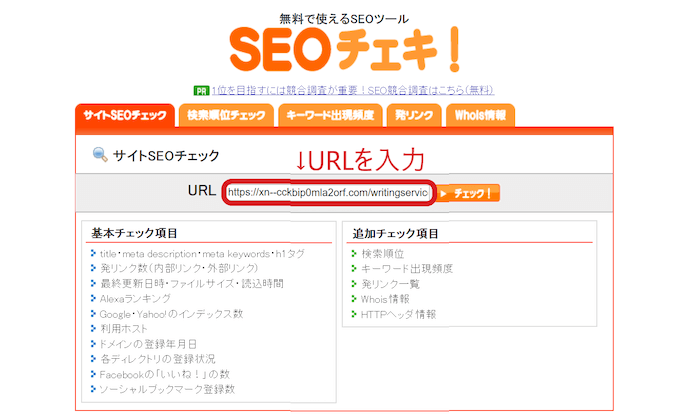Click the 検索順位 item in 追加チェック項目
Image resolution: width=700 pixels, height=420 pixels.
[x=383, y=254]
